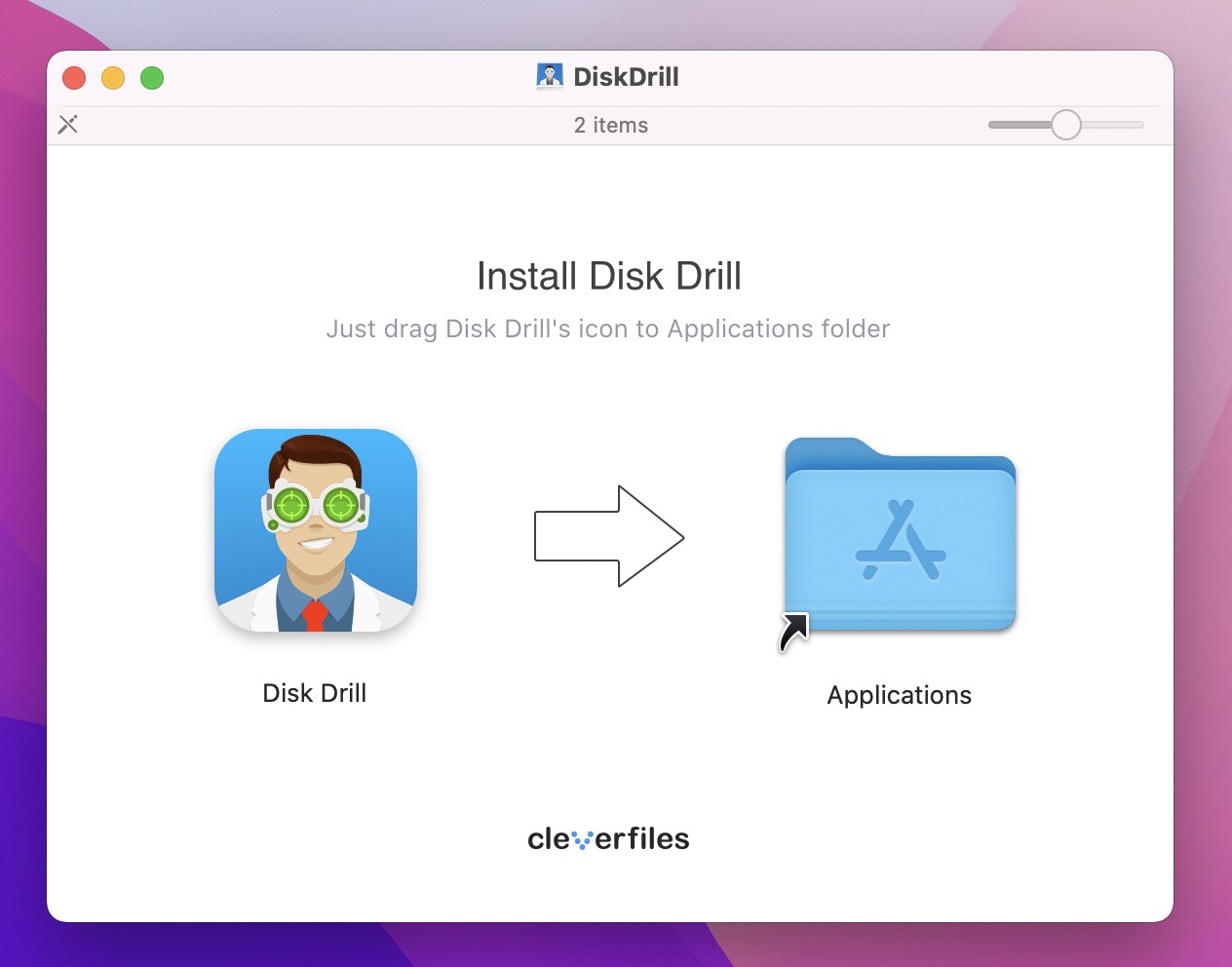
Task: Click the "Applications" folder label
Action: click(900, 695)
